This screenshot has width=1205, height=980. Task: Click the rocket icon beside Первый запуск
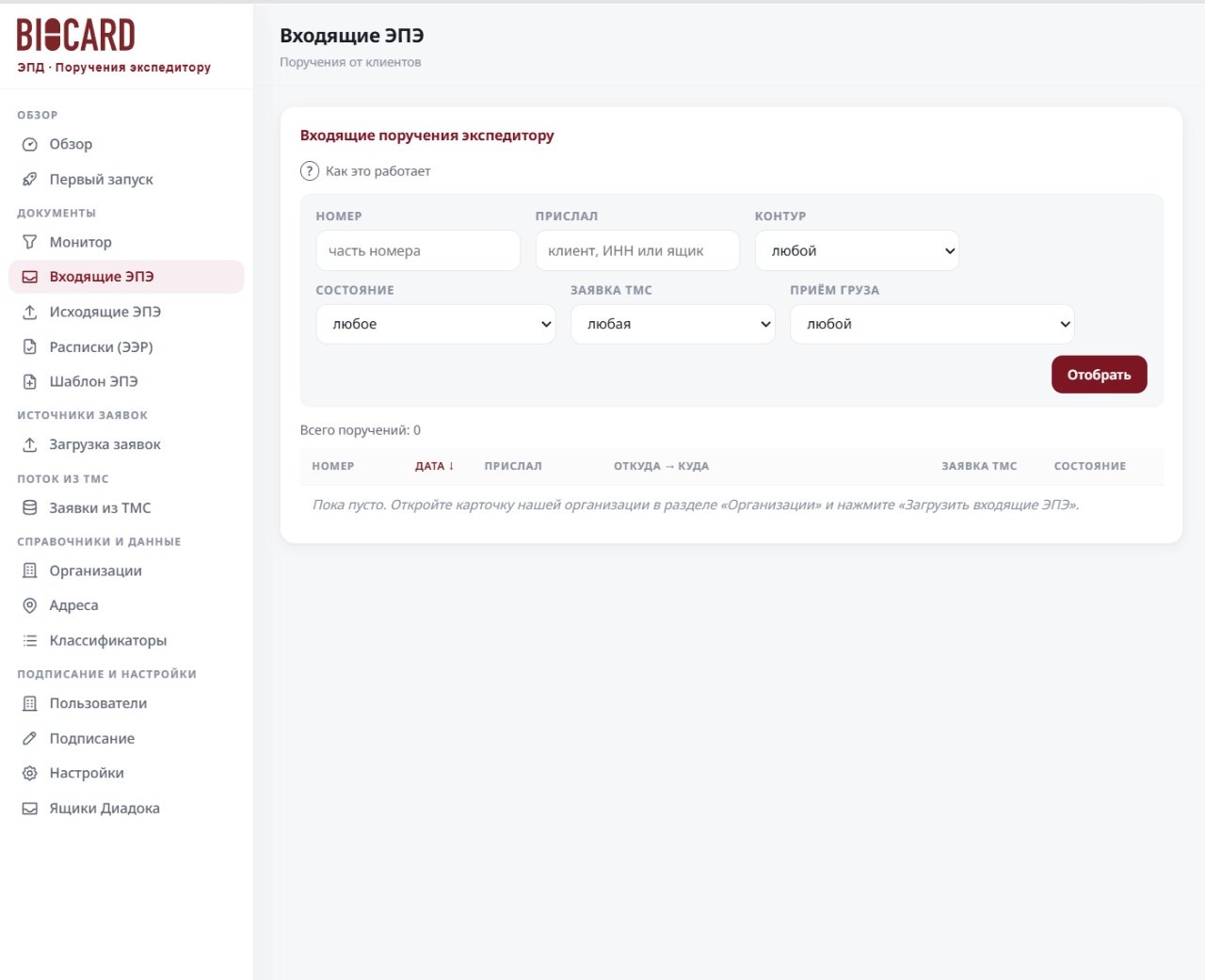coord(30,179)
